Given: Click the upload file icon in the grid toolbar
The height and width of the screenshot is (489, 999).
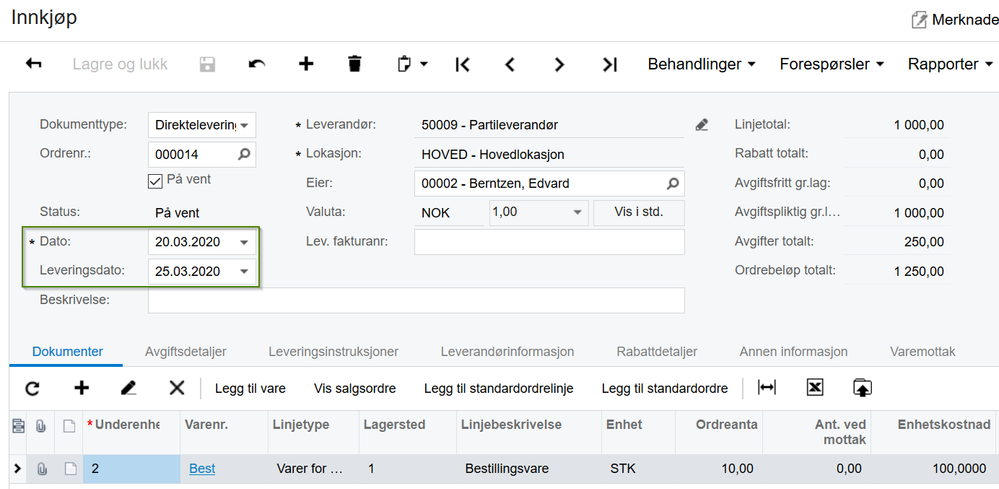Looking at the screenshot, I should pyautogui.click(x=862, y=387).
